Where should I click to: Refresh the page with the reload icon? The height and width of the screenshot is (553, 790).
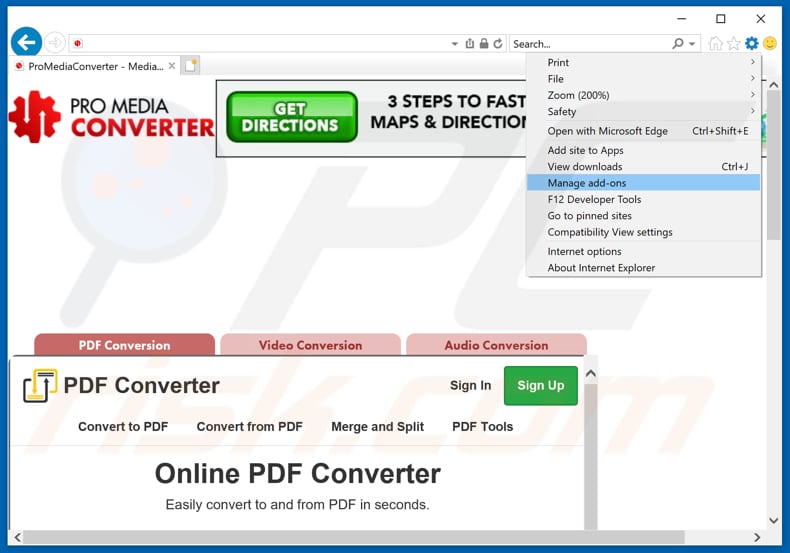[498, 44]
